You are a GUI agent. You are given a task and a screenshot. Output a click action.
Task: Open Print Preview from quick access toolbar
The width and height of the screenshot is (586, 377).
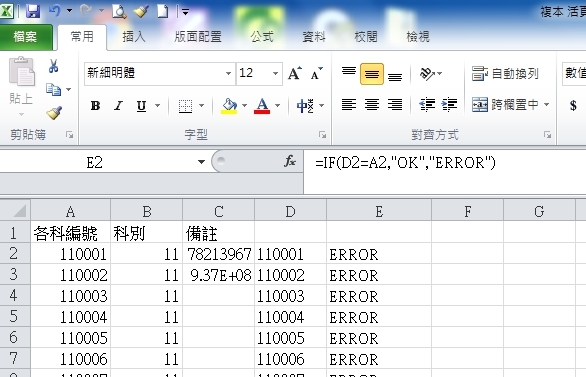click(118, 12)
